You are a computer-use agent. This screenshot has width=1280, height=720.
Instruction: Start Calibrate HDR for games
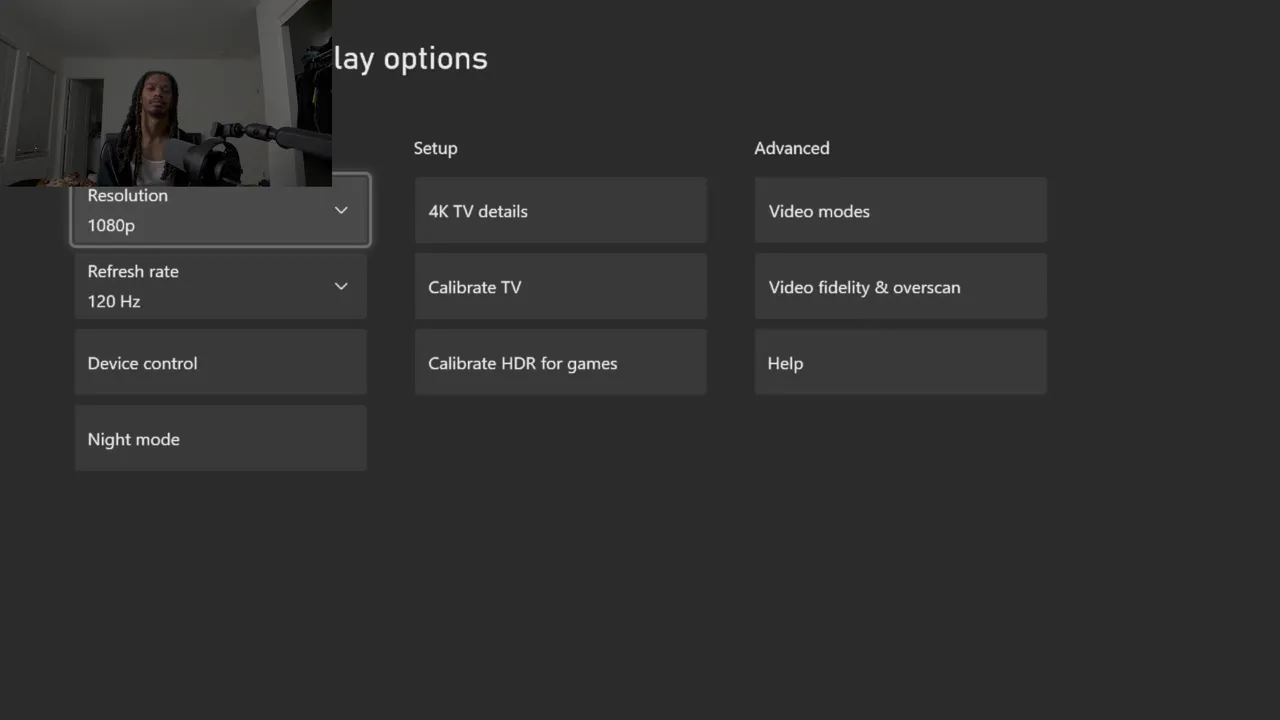(560, 363)
